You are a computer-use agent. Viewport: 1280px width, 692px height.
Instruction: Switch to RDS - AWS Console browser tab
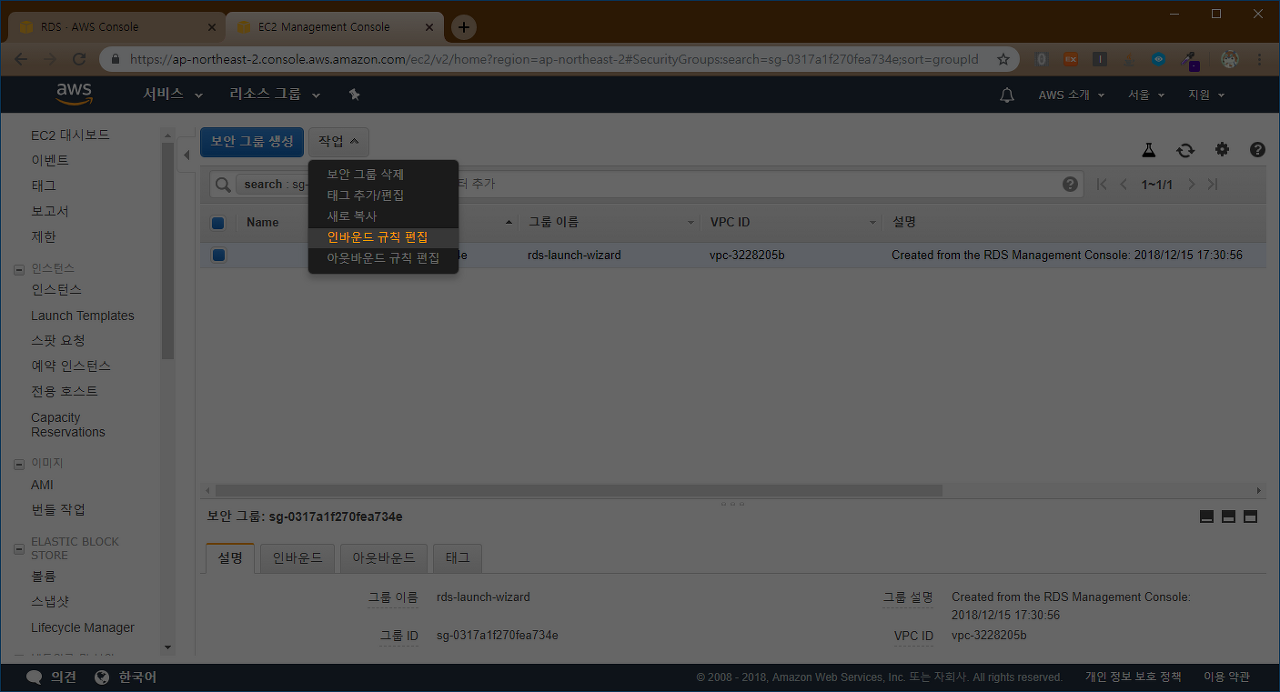(117, 27)
